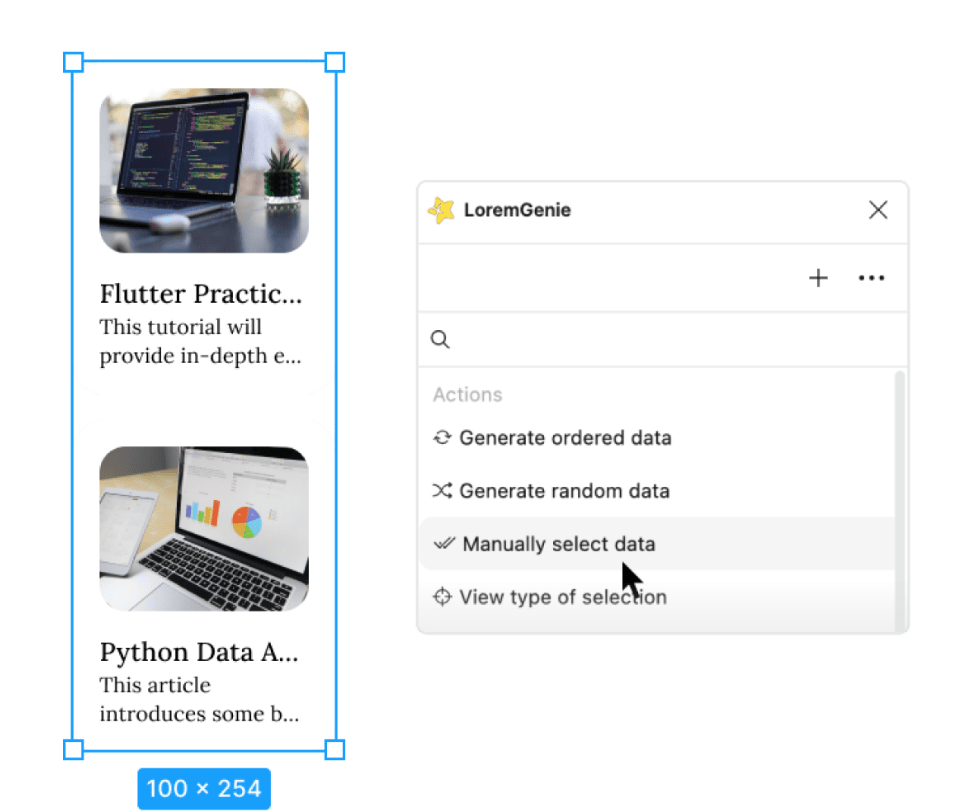
Task: Click the top-left selection resize handle
Action: [73, 62]
